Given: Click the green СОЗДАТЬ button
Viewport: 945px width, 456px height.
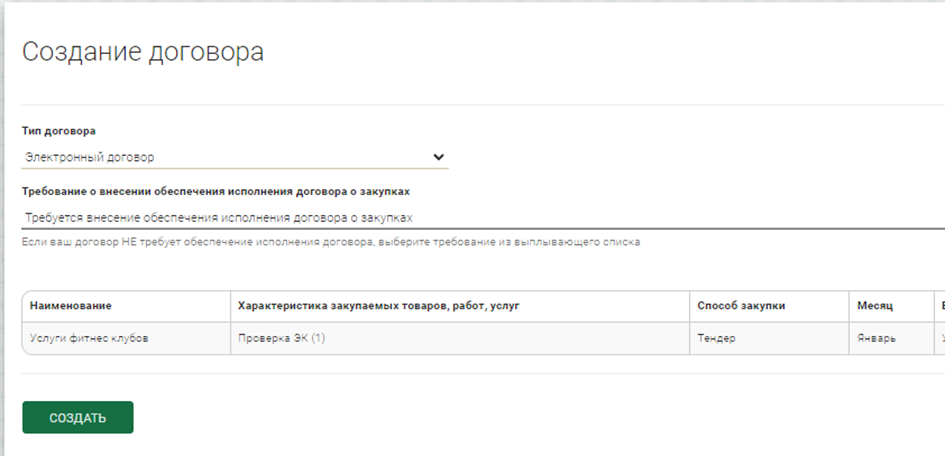Looking at the screenshot, I should coord(77,417).
